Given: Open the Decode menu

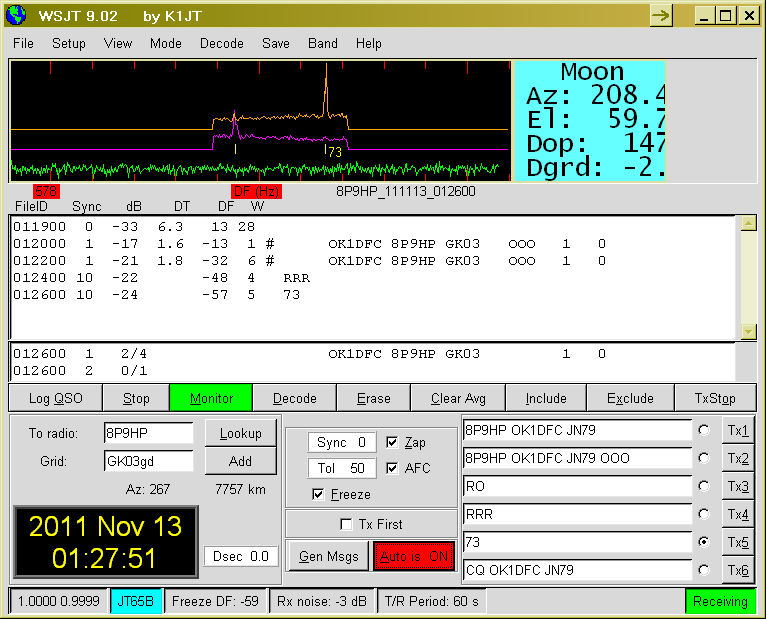Looking at the screenshot, I should tap(221, 43).
